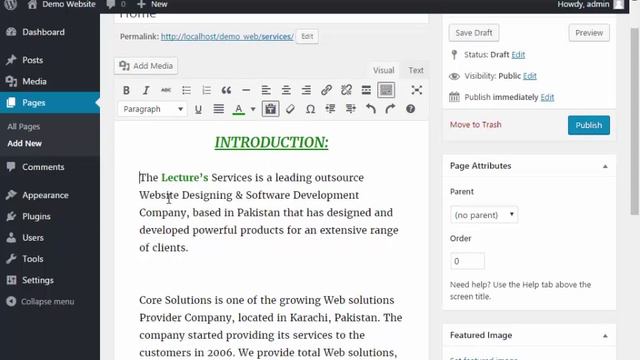Open the Pages menu in the sidebar

point(50,102)
